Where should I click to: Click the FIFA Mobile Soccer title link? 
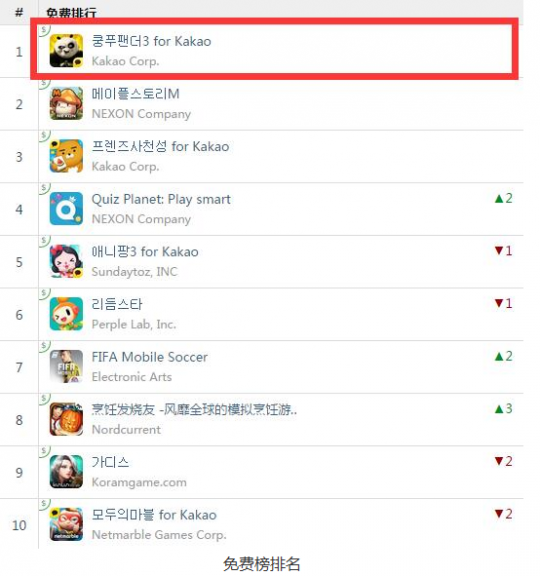[150, 357]
